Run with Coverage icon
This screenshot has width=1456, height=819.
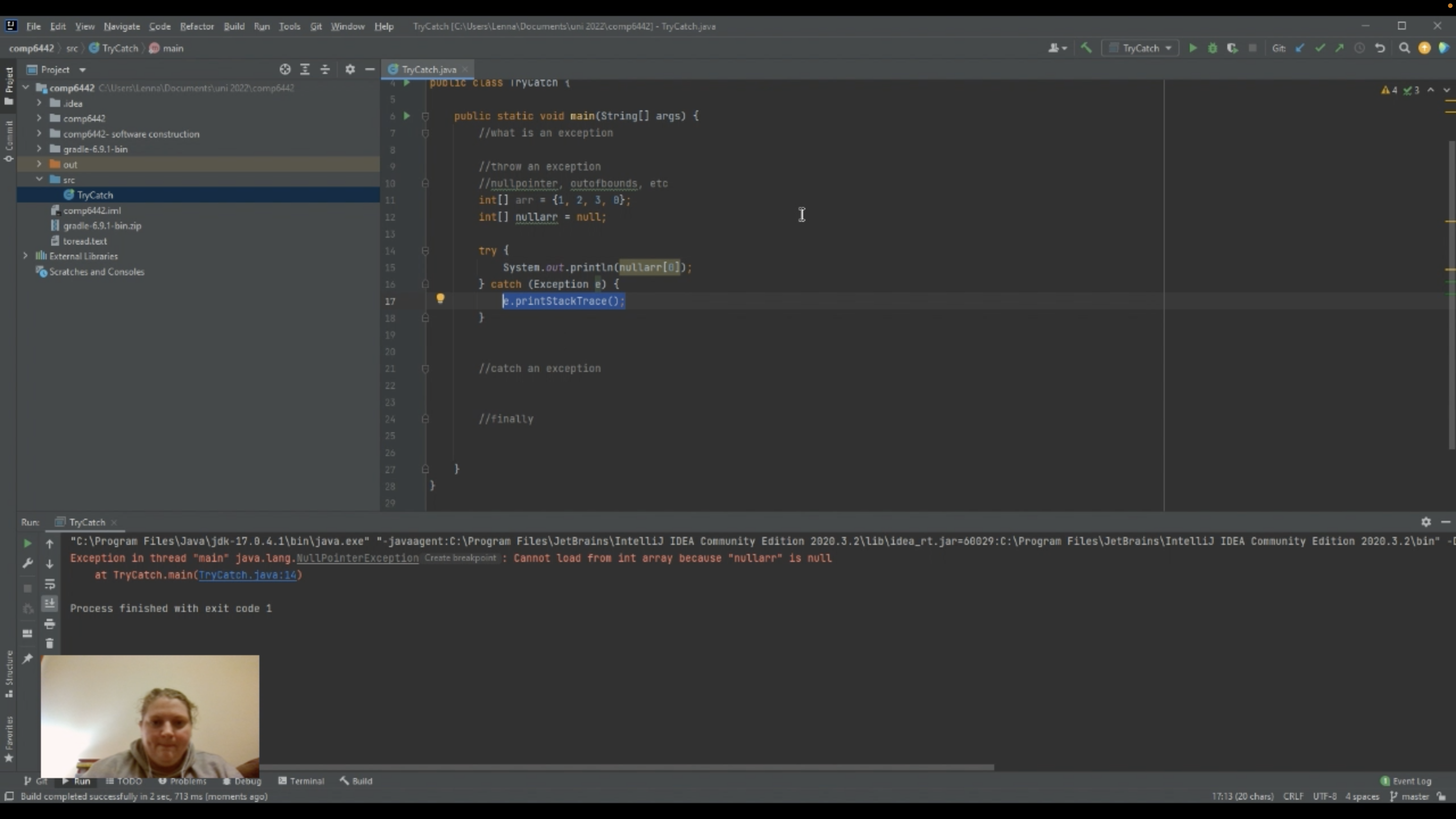(x=1233, y=48)
